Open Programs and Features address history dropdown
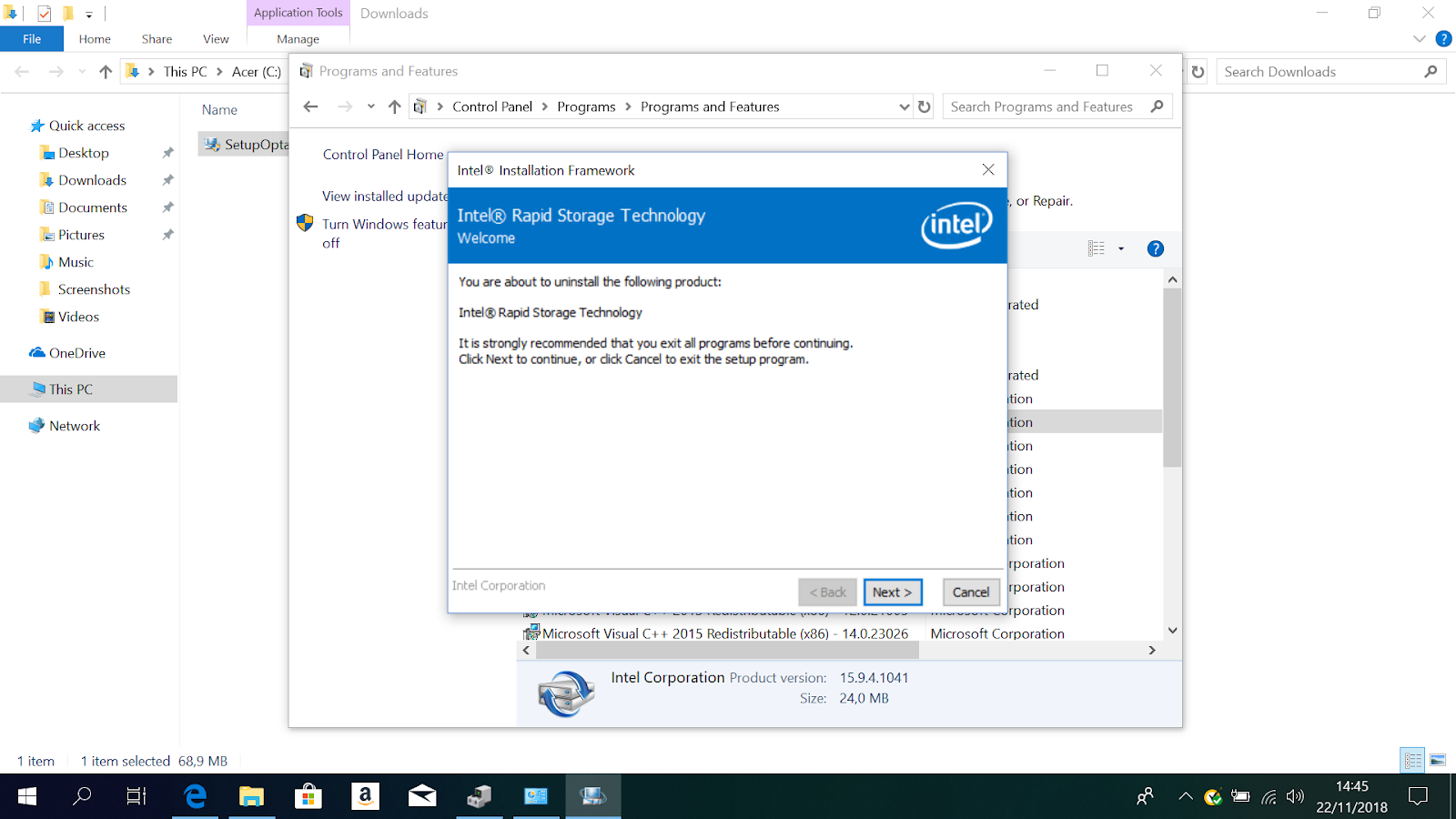1456x819 pixels. pos(904,106)
